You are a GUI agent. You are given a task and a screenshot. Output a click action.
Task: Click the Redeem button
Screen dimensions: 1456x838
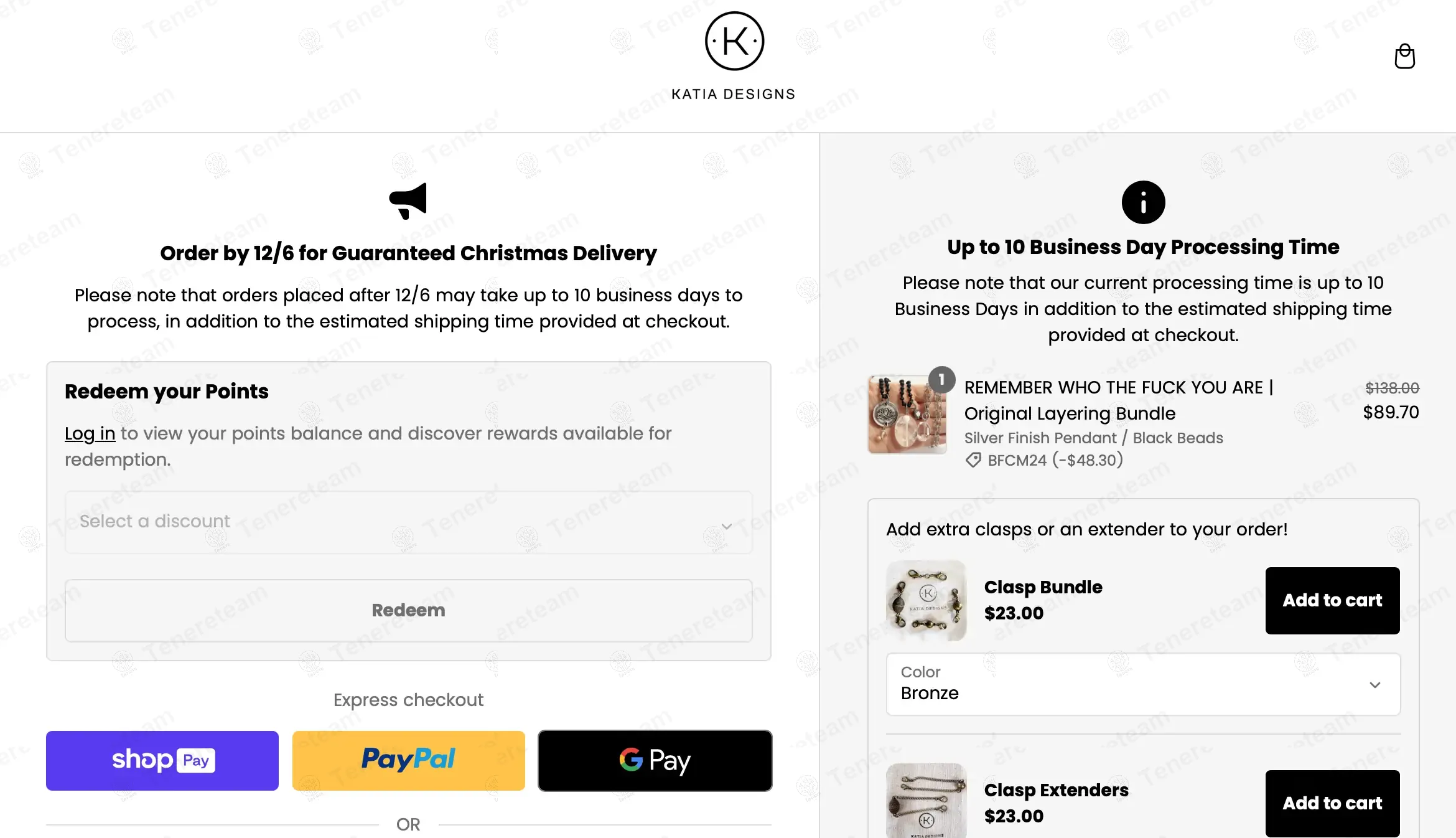coord(408,610)
